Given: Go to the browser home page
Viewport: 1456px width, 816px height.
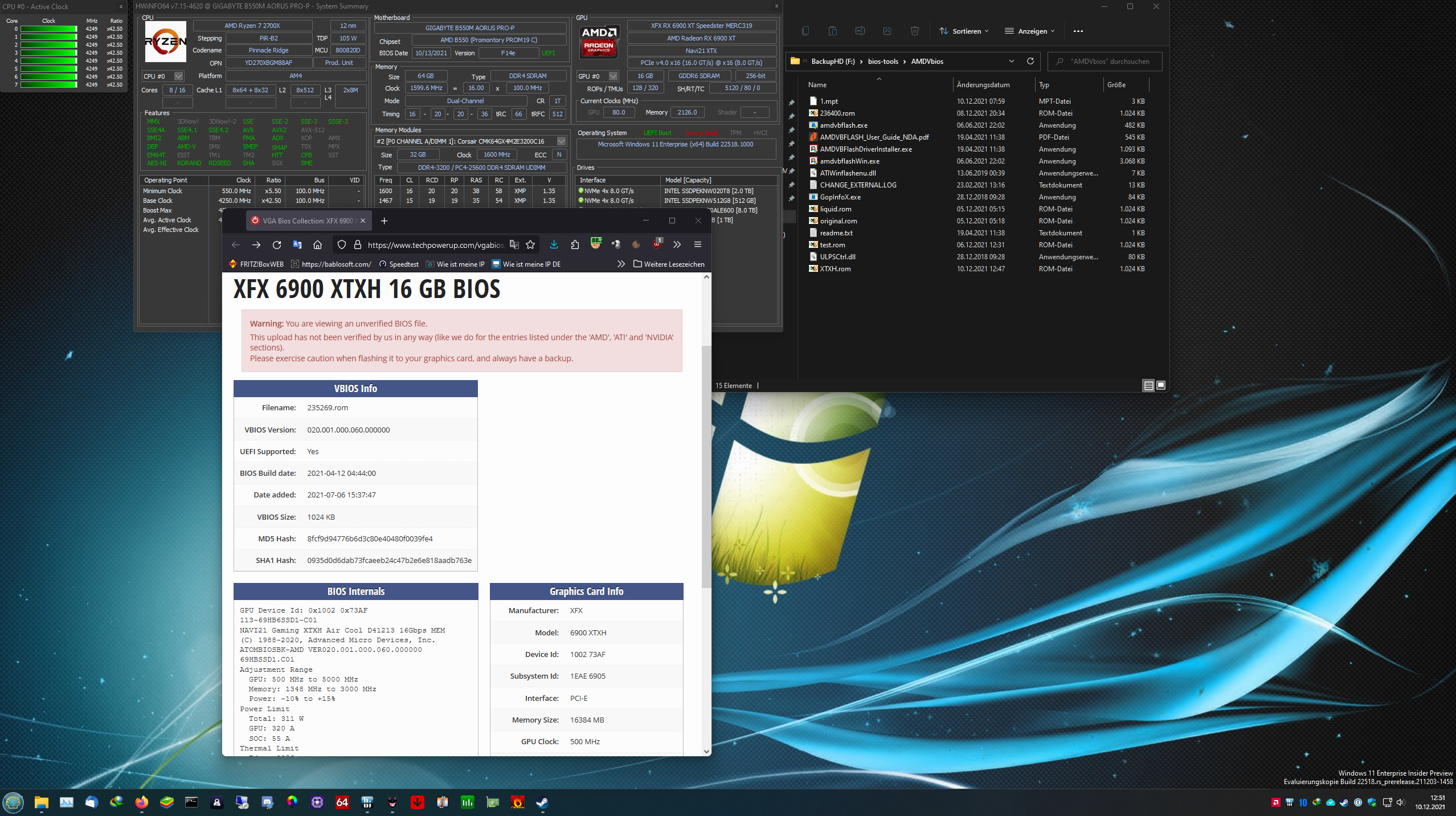Looking at the screenshot, I should point(317,244).
